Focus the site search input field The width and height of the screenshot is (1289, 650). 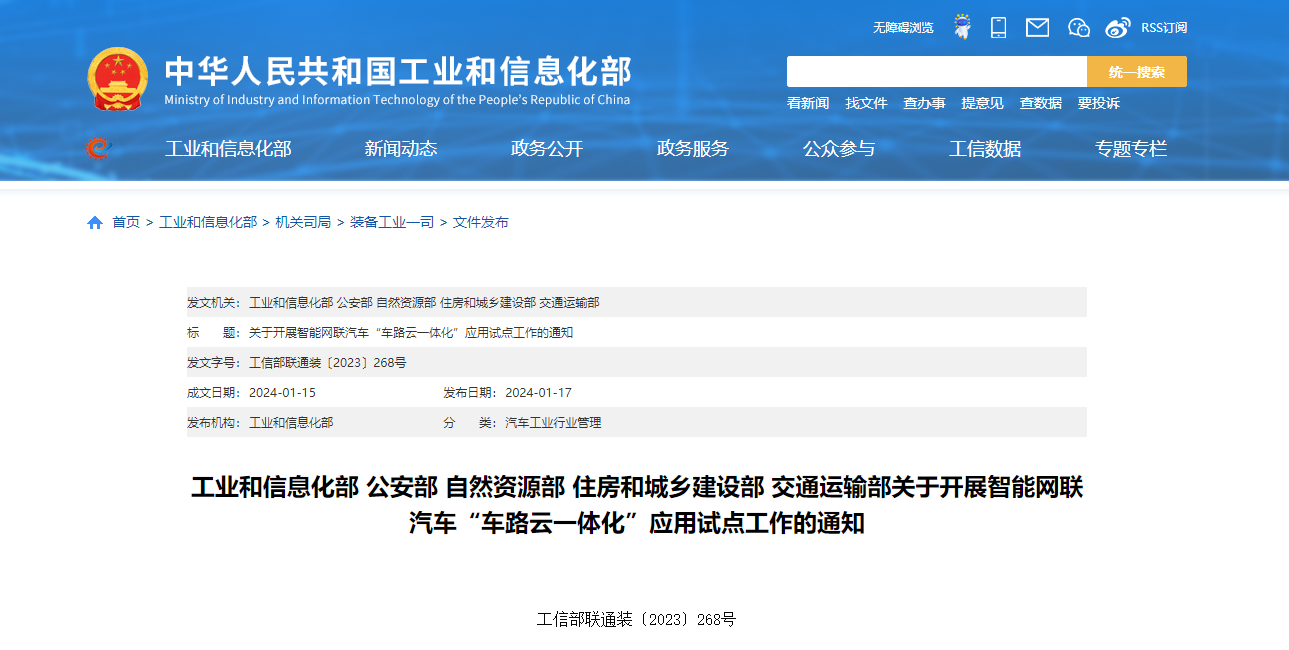click(x=936, y=72)
